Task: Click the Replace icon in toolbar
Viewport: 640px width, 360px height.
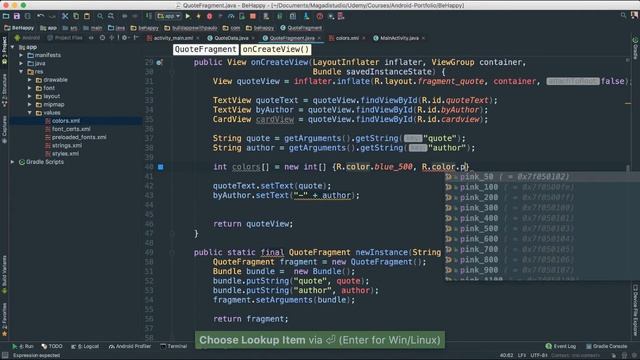Action: point(111,16)
